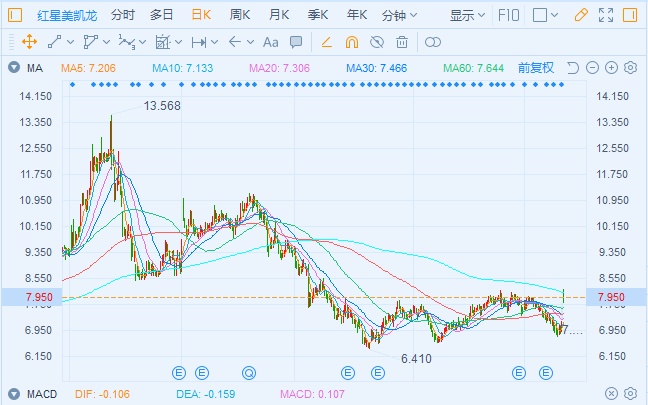Select the magnet snap tool
The image size is (648, 405).
[x=351, y=42]
